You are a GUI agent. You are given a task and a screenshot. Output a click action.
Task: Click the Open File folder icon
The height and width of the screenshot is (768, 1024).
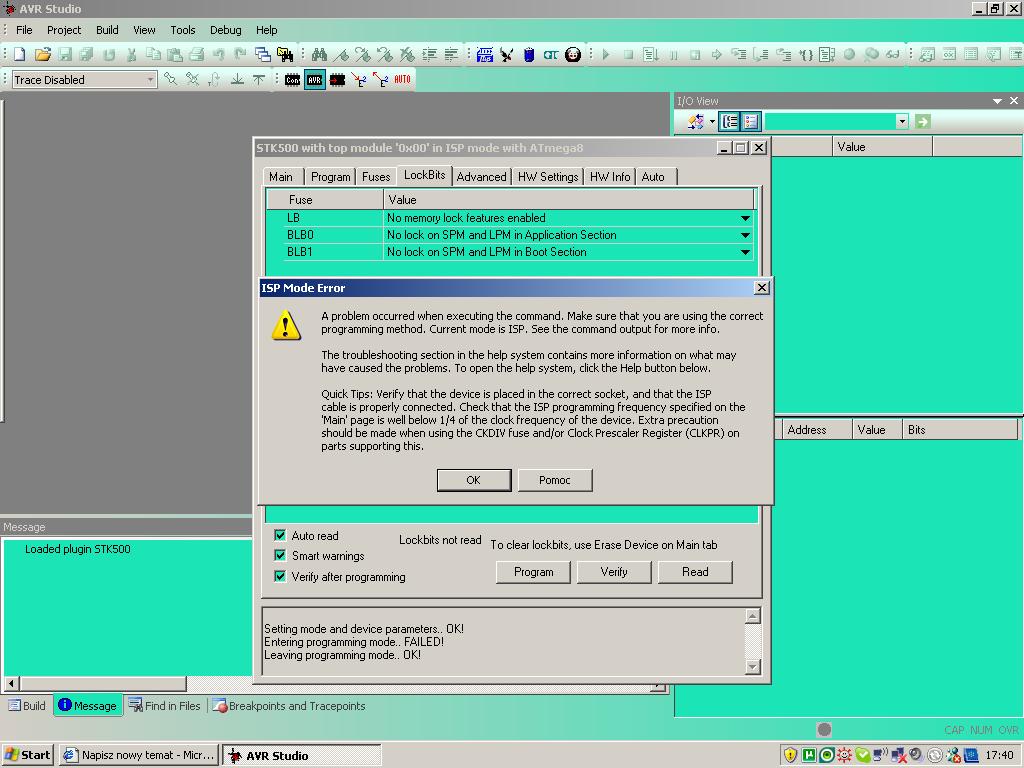[42, 55]
